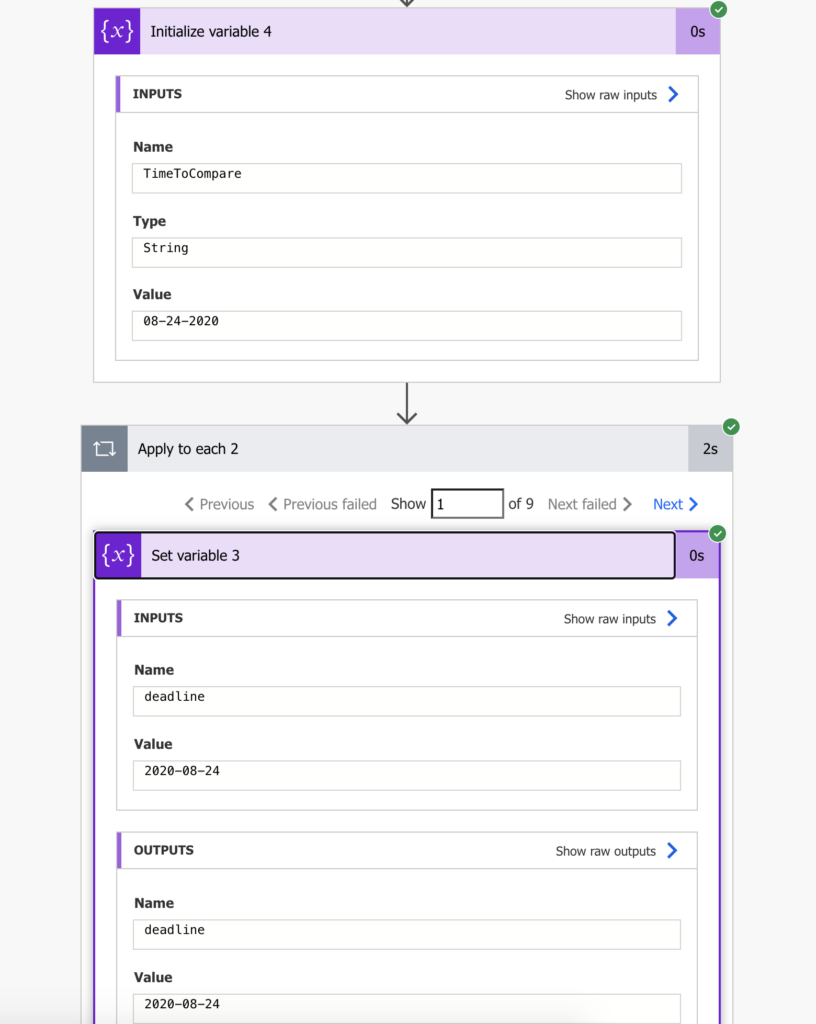
Task: Collapse the Initialize variable 4 action header
Action: [x=407, y=31]
